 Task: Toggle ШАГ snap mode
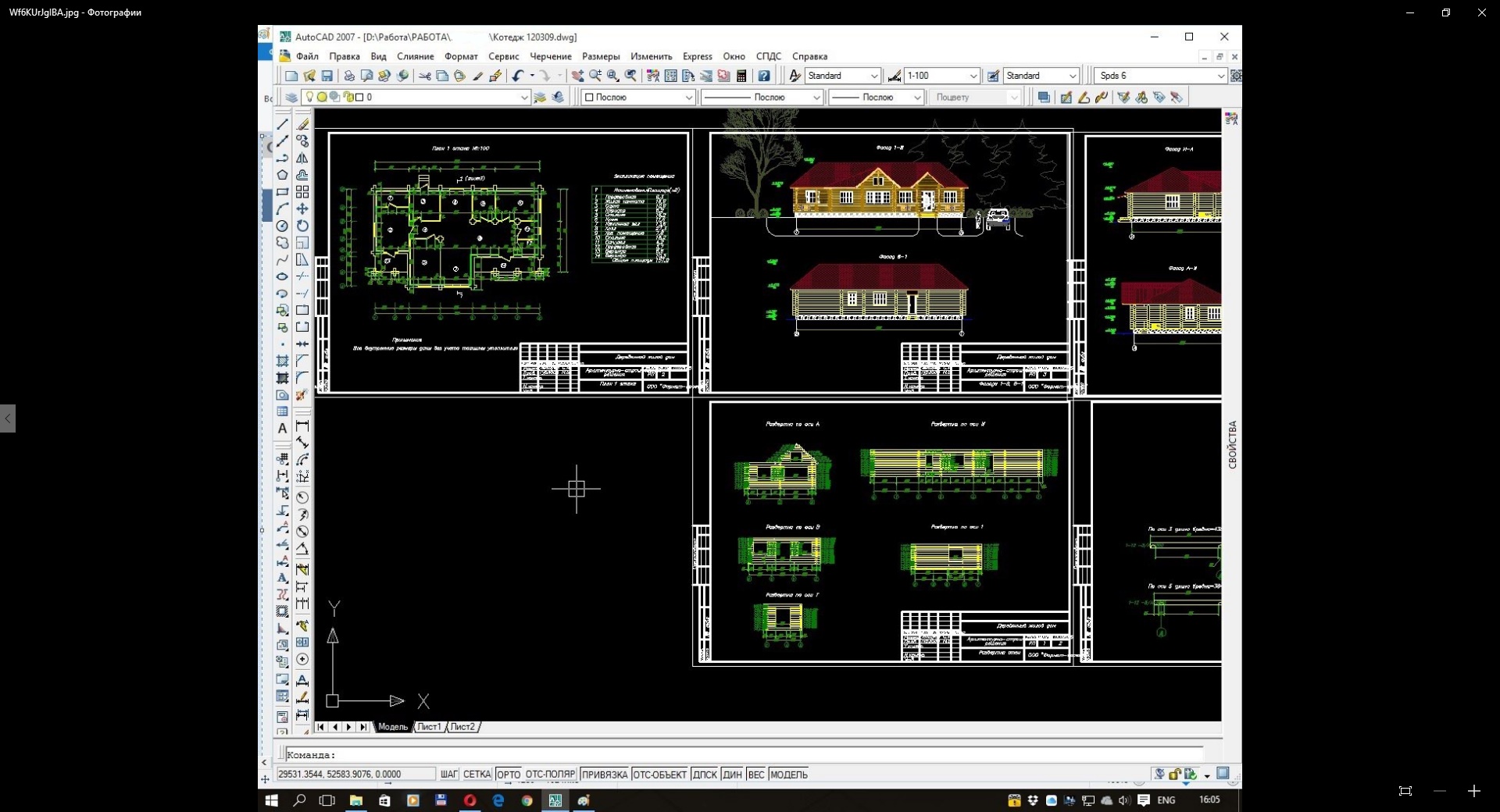coord(449,775)
